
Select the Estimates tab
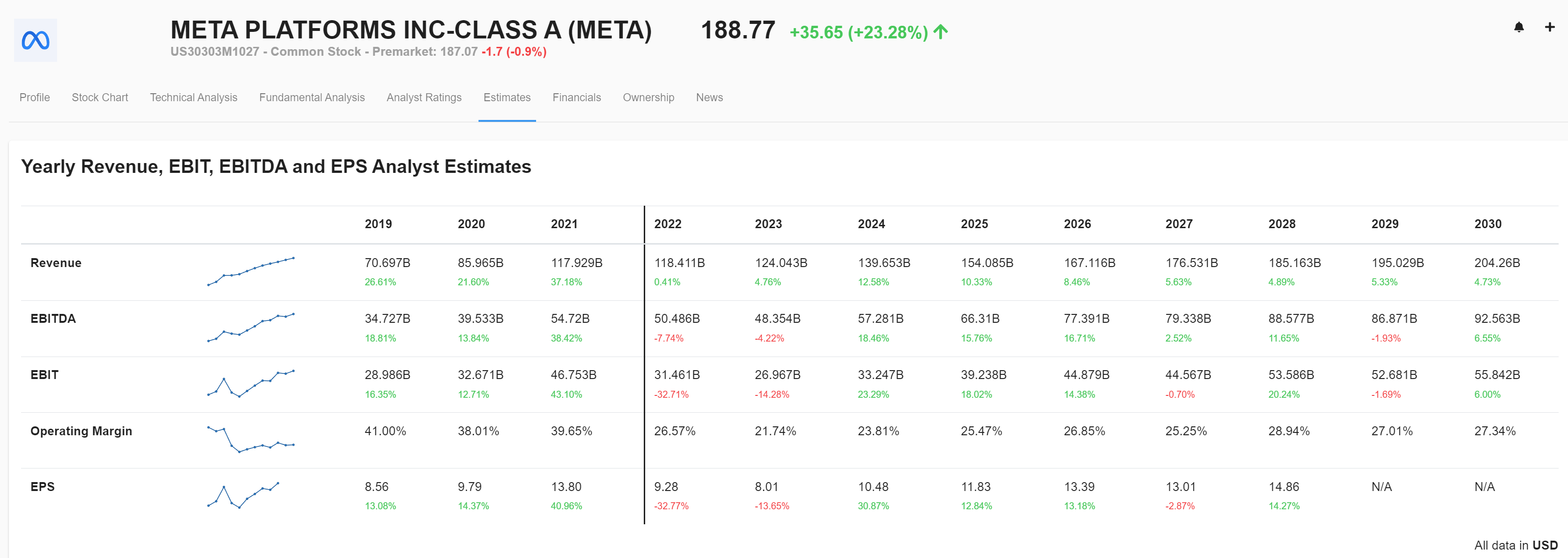[x=507, y=97]
